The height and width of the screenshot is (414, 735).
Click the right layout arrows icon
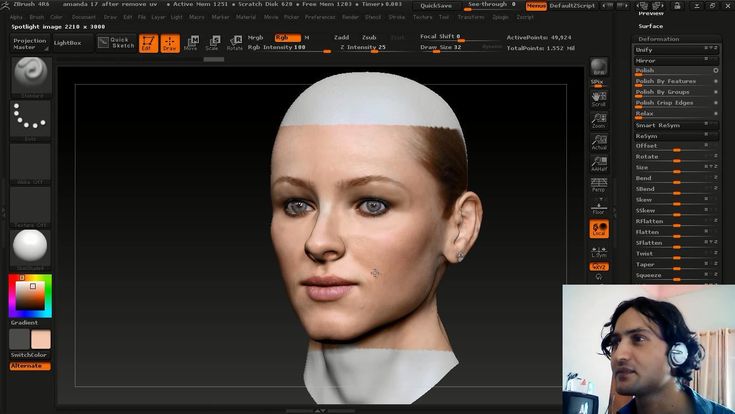click(658, 6)
